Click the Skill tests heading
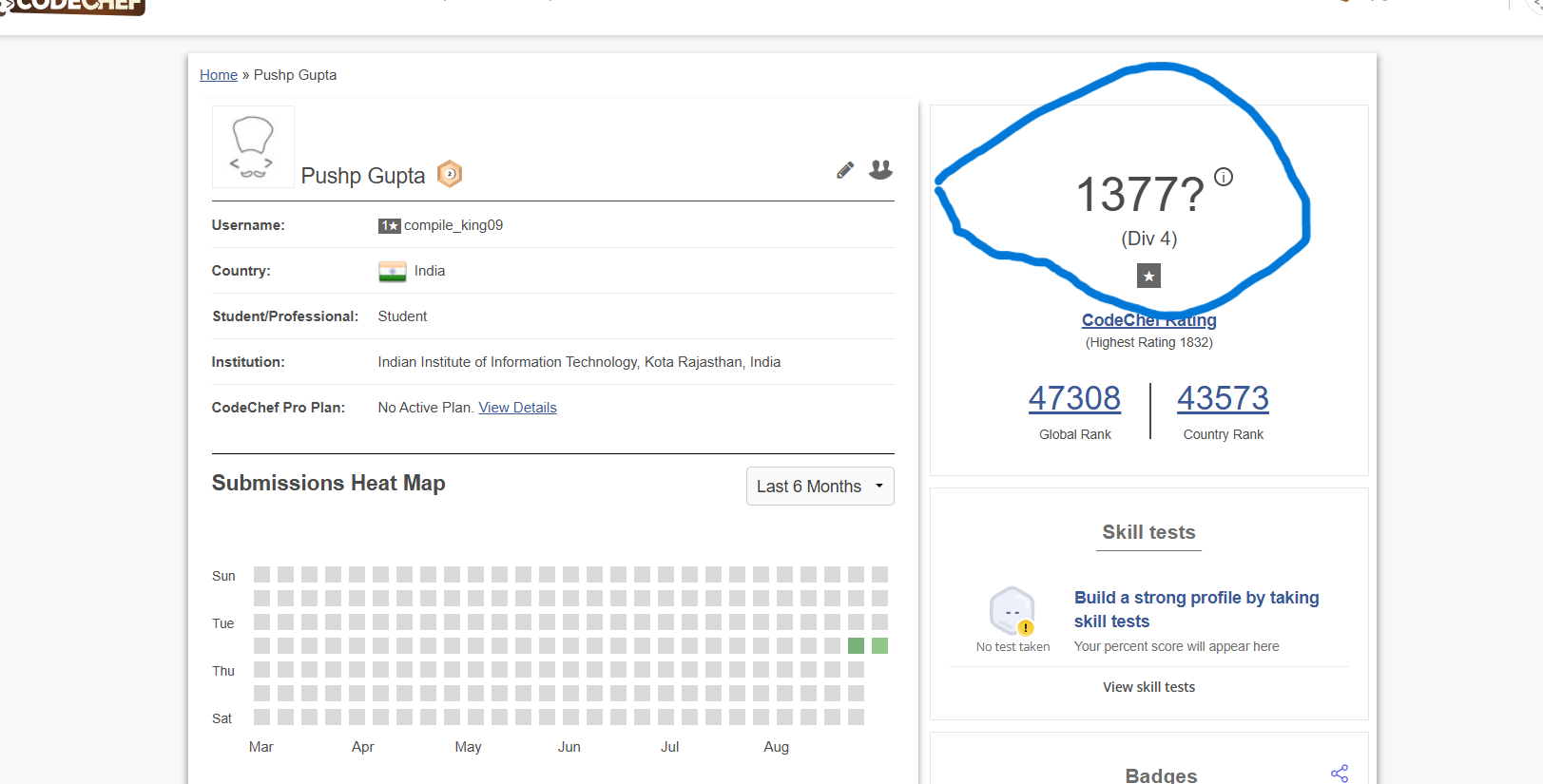The height and width of the screenshot is (784, 1543). pyautogui.click(x=1148, y=532)
